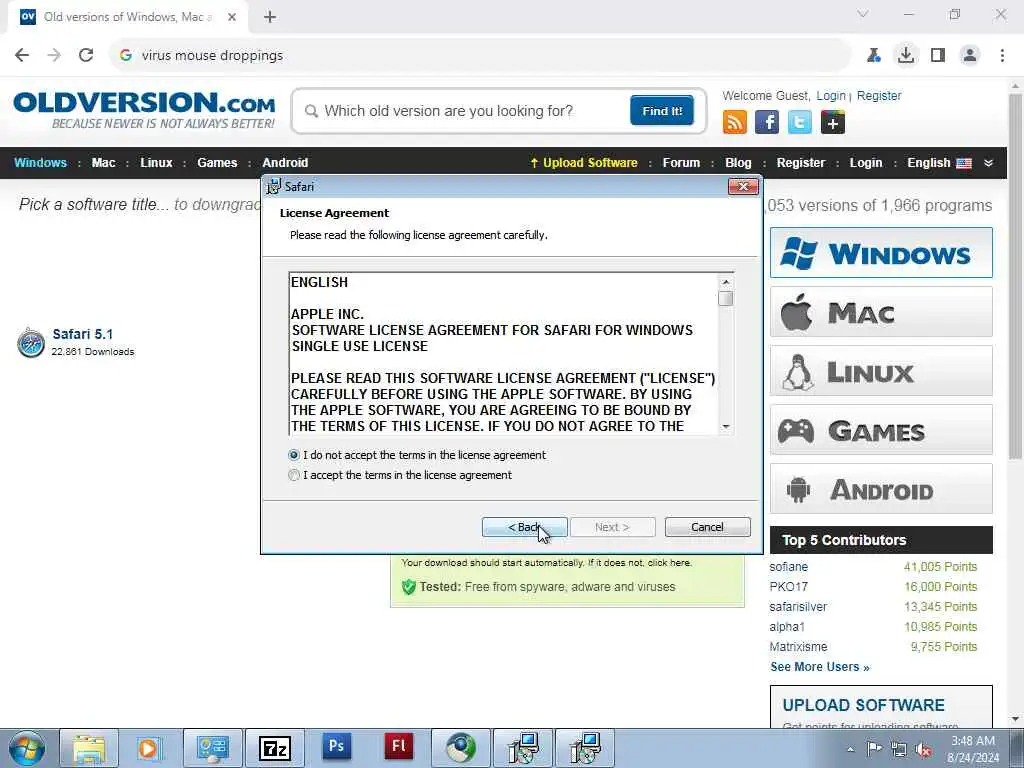Close the Old versions browser tab
The height and width of the screenshot is (768, 1024).
click(232, 17)
